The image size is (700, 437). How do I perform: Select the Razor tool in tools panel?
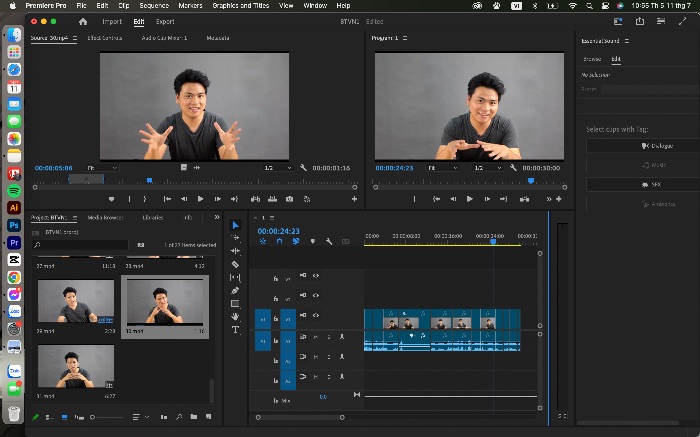[x=235, y=264]
